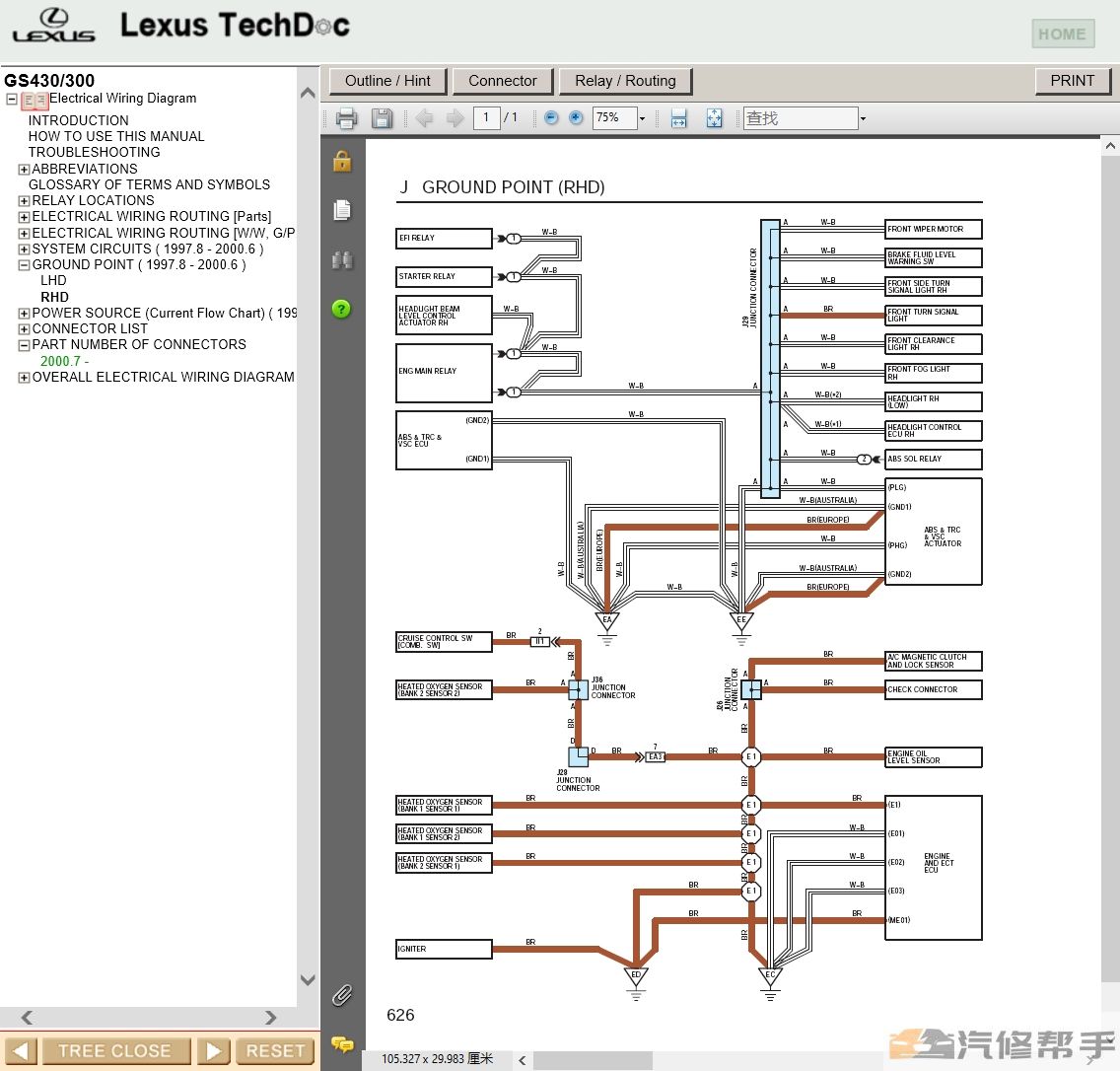Expand ELECTRICAL WIRING ROUTING [W/W, G/P] node
The height and width of the screenshot is (1071, 1120).
pyautogui.click(x=24, y=233)
